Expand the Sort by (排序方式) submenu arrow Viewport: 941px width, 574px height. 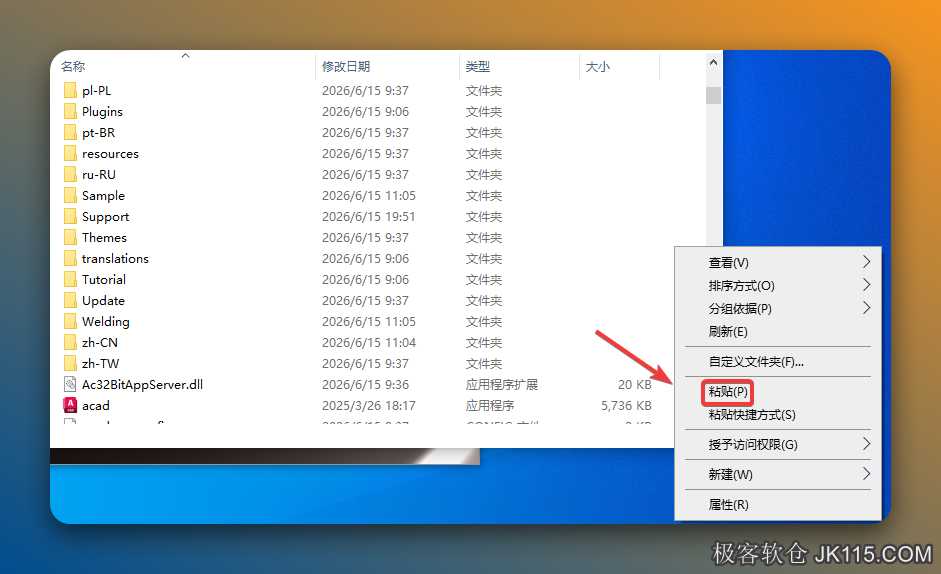click(x=866, y=285)
